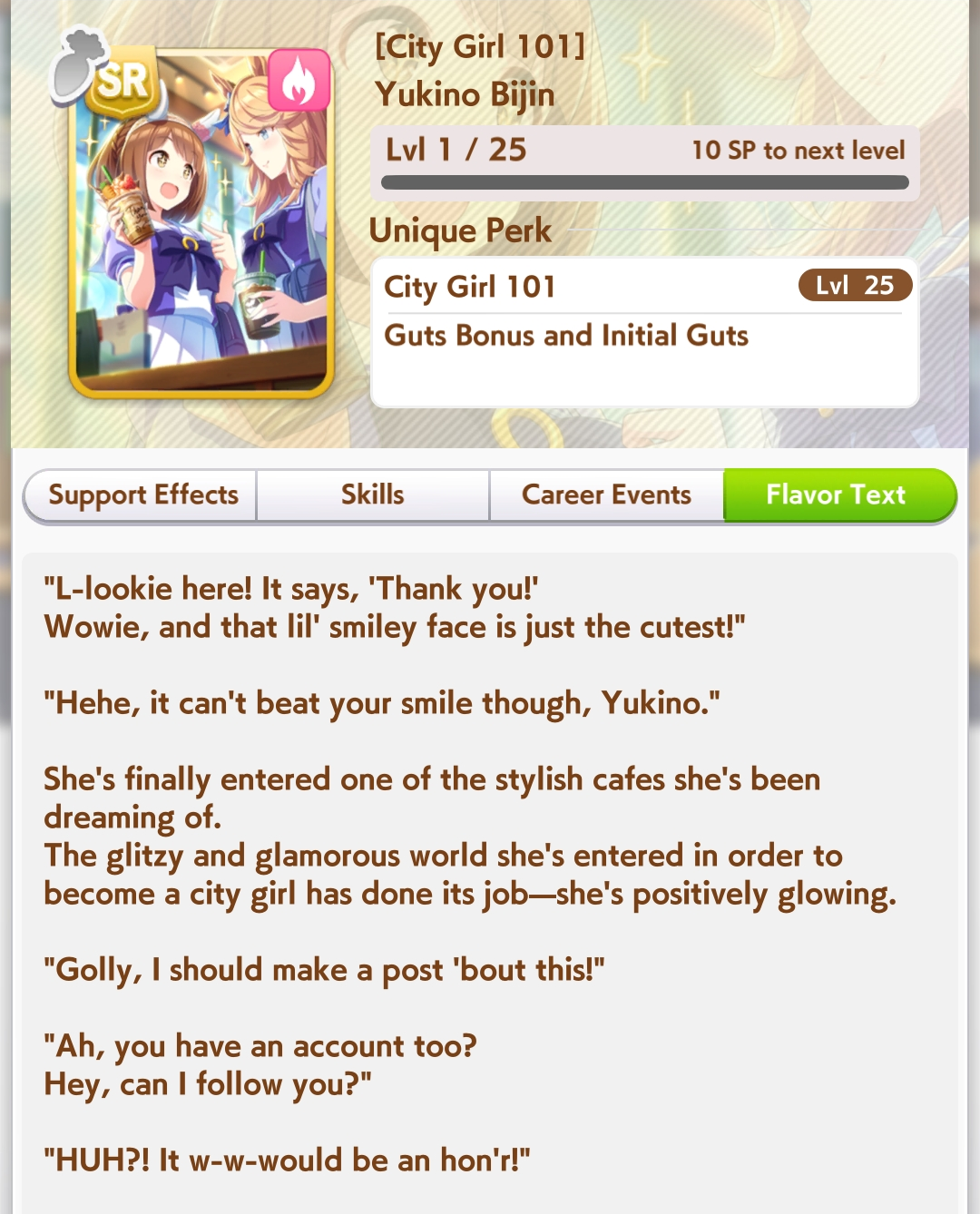Click the Yukino Bijin character name

[x=465, y=94]
